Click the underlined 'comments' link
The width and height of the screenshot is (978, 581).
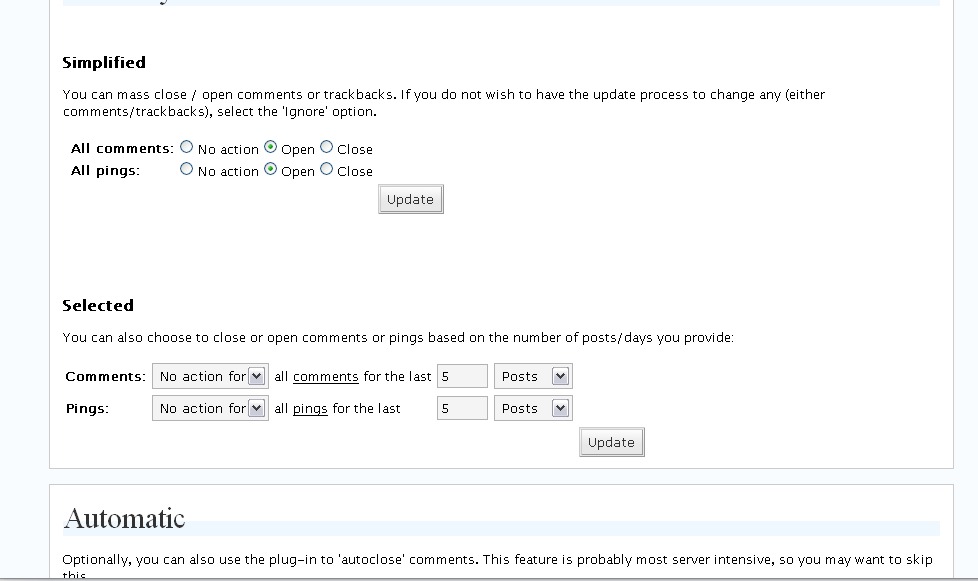click(326, 377)
